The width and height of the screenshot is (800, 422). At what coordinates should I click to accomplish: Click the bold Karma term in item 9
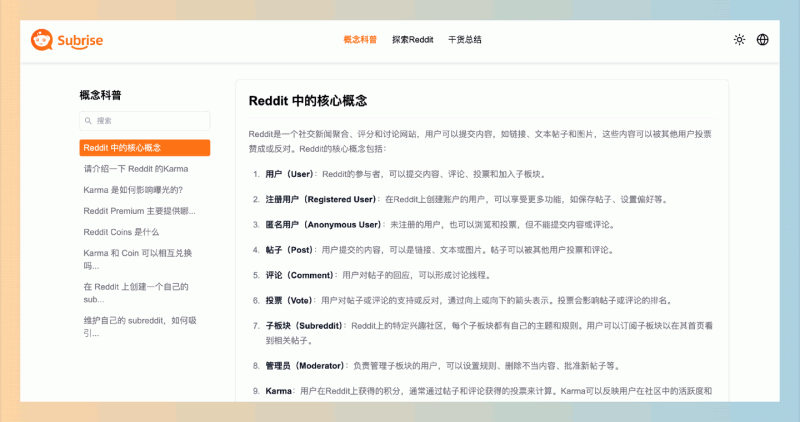coord(279,391)
